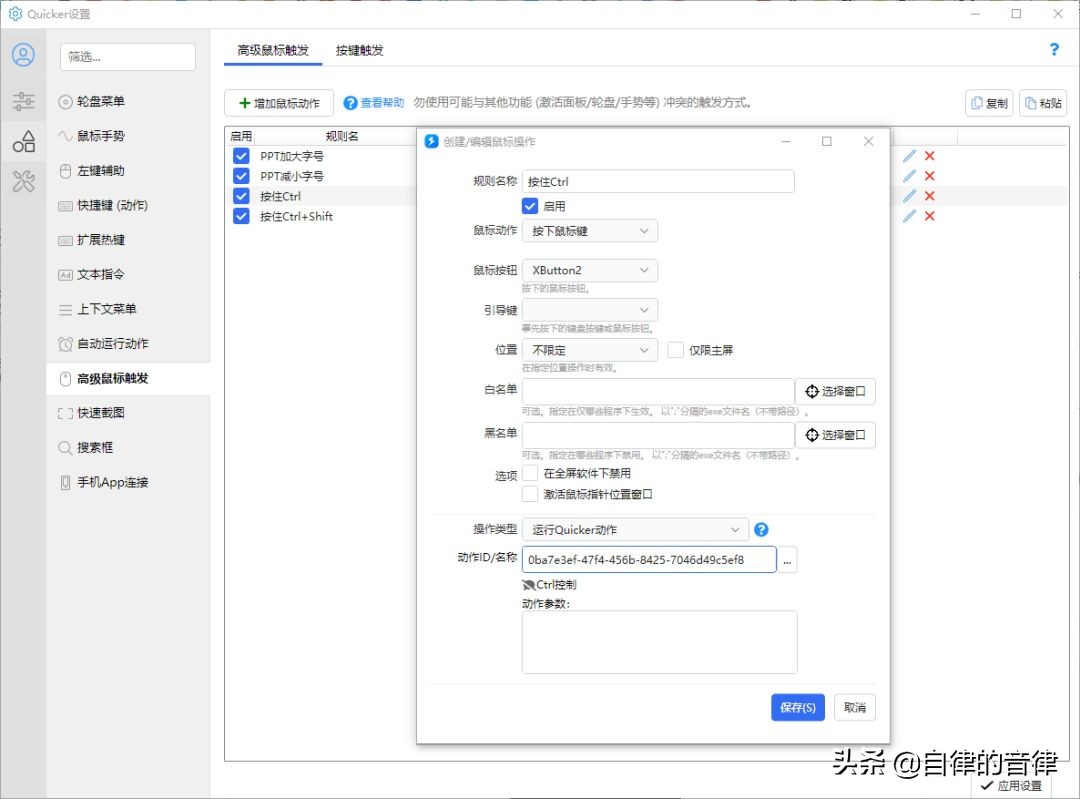Toggle the PPT减小字号 rule checkbox
Viewport: 1080px width, 799px height.
pos(241,176)
